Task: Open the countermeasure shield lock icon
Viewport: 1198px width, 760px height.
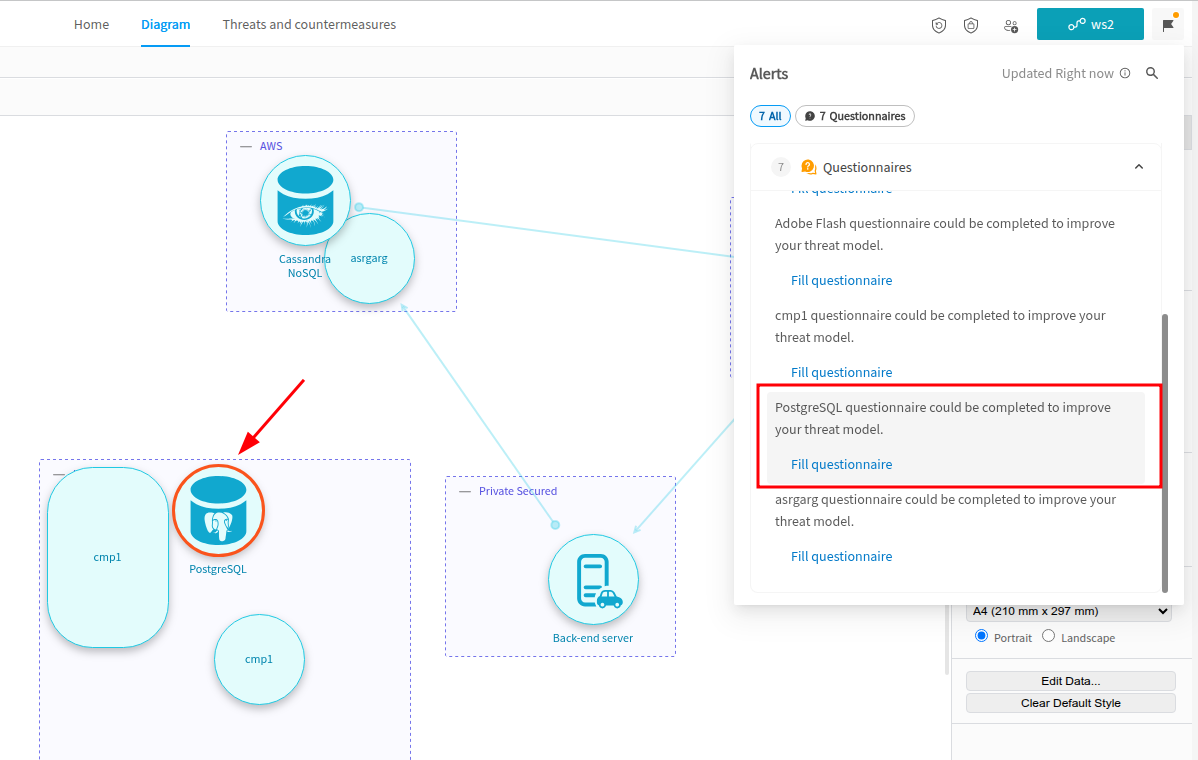Action: pos(970,25)
